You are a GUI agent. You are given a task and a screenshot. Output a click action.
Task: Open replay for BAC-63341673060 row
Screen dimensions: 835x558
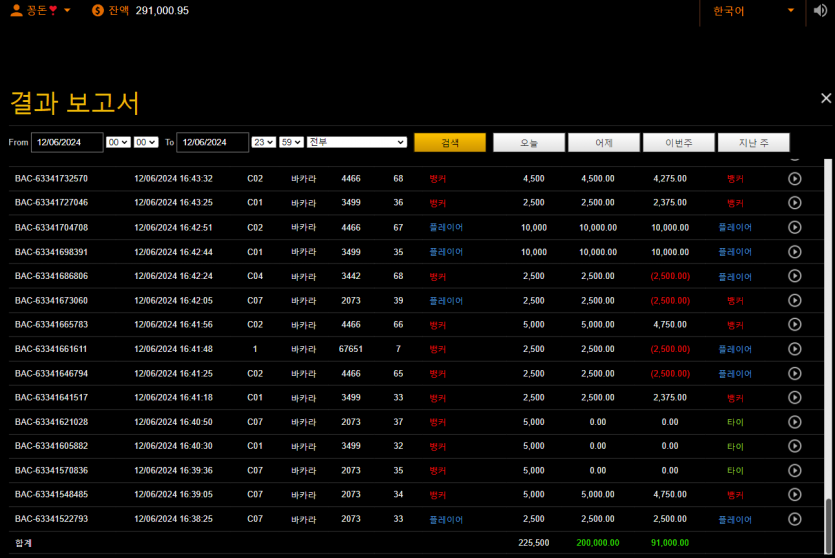coord(795,300)
